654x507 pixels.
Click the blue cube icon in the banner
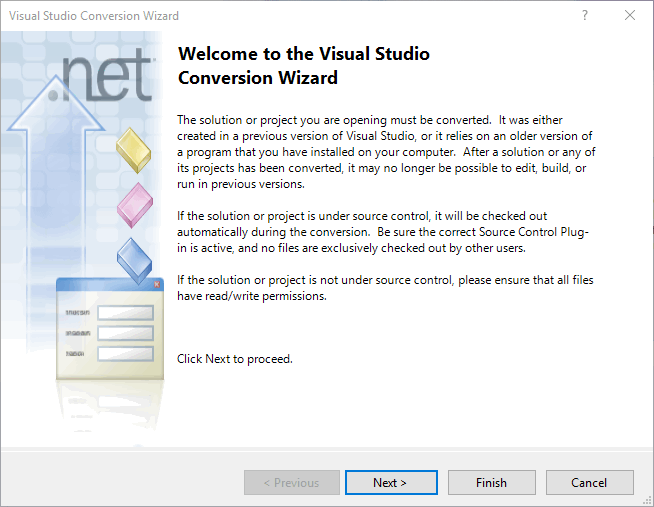(x=134, y=258)
